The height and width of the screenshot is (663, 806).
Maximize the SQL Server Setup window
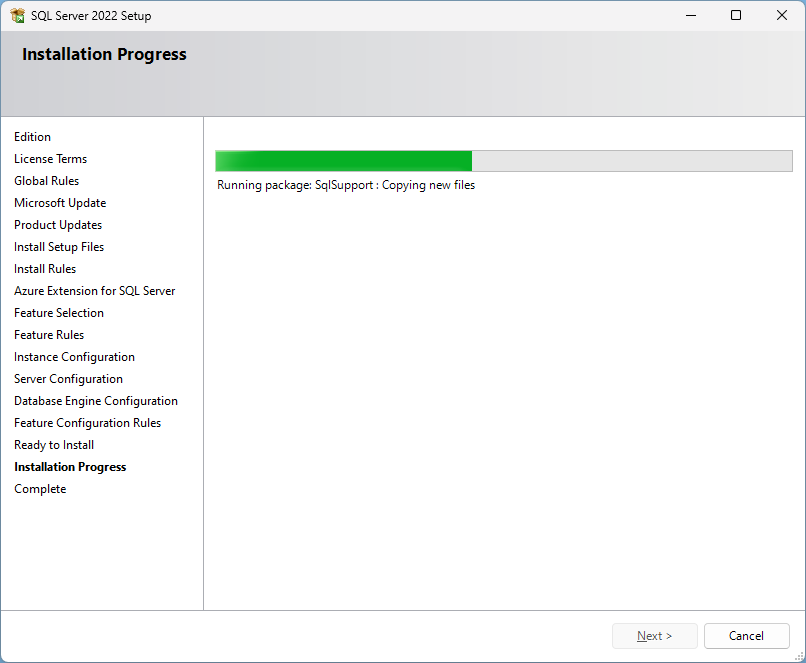pyautogui.click(x=736, y=16)
